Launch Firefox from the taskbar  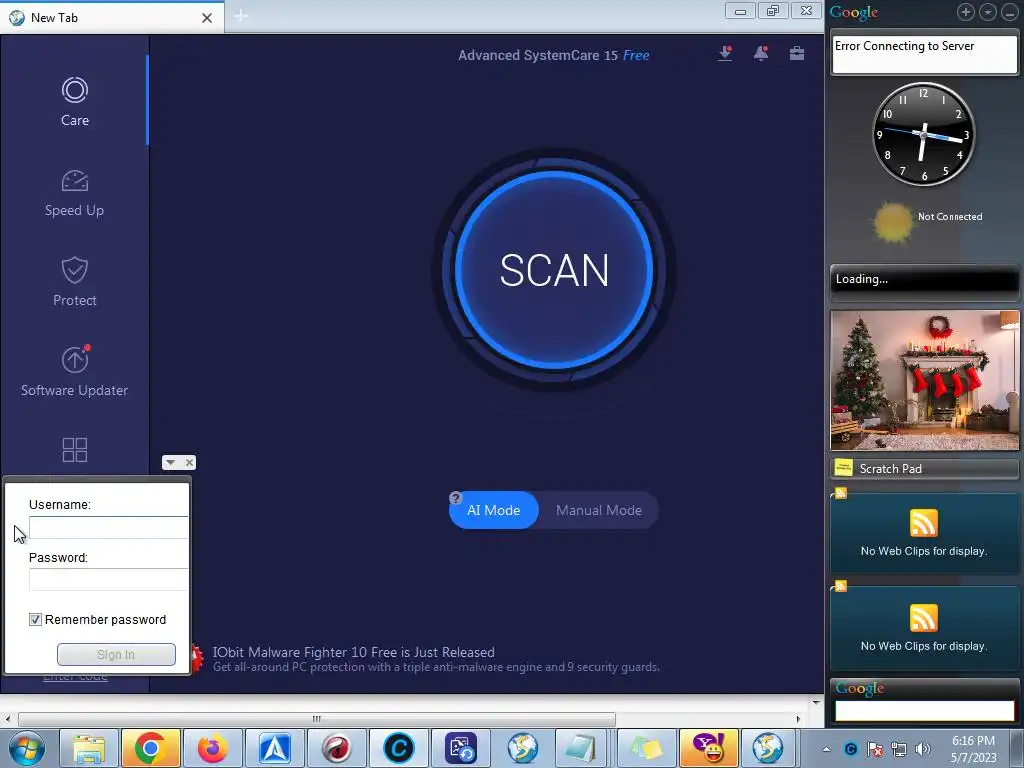212,748
